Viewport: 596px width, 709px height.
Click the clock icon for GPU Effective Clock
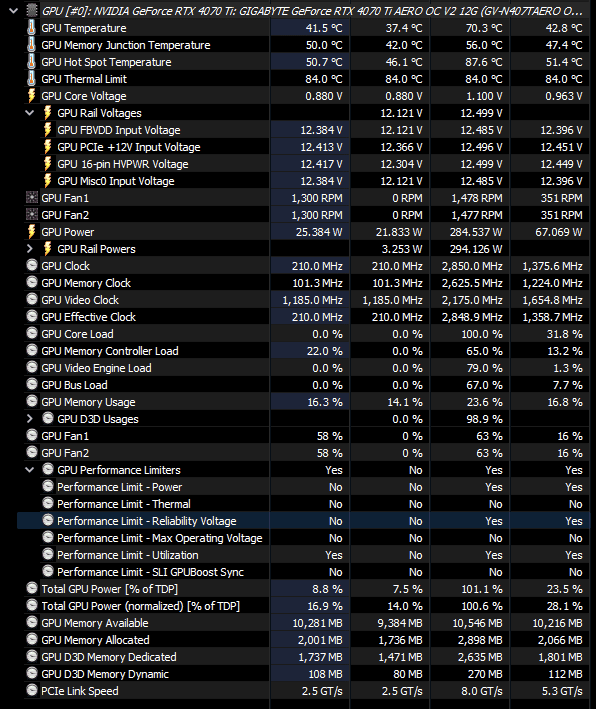pos(32,317)
